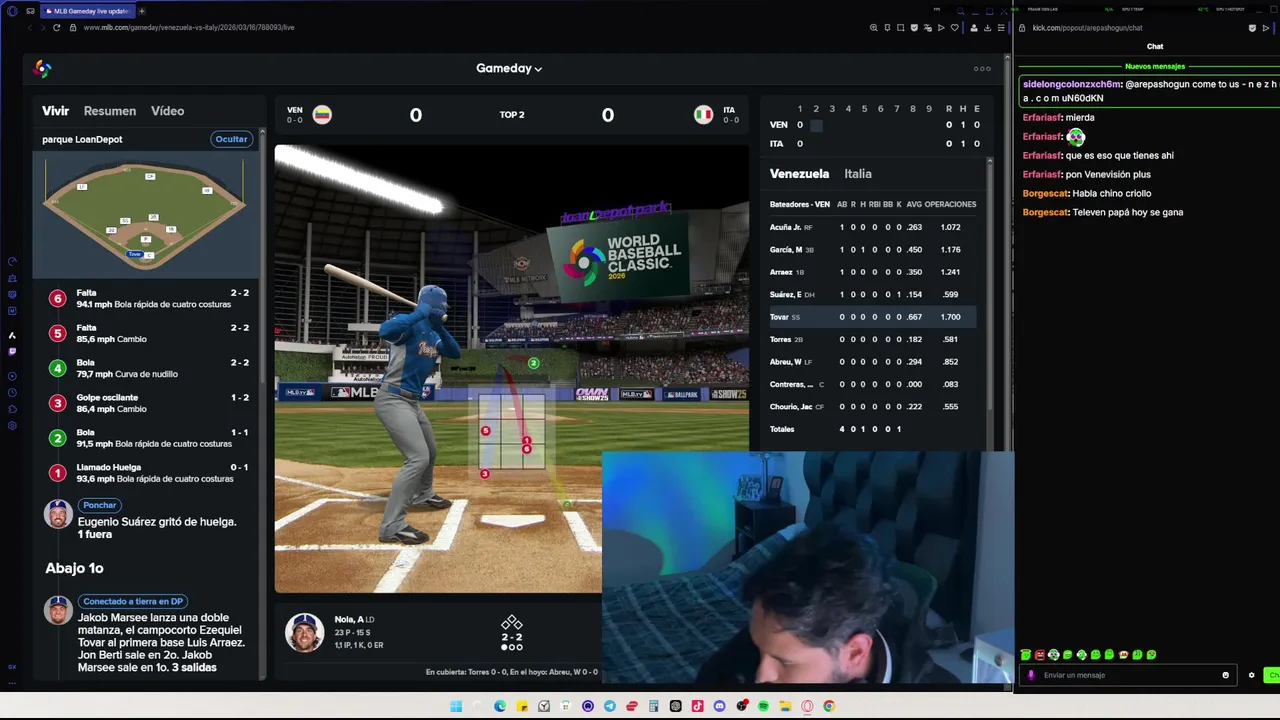Click Tovar row in batters table
The image size is (1280, 720).
(872, 317)
